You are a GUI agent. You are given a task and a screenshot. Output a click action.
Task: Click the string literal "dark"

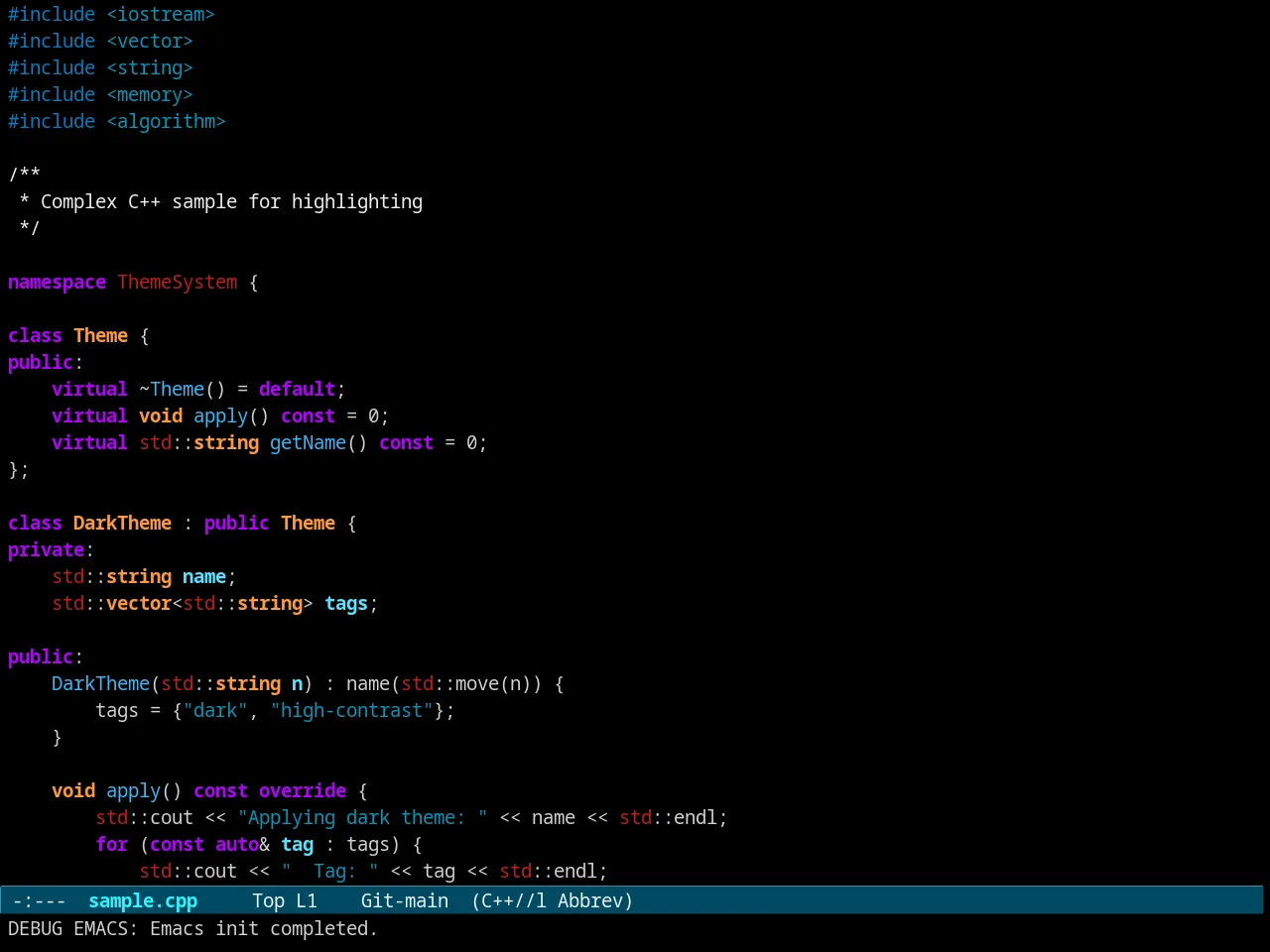click(215, 710)
